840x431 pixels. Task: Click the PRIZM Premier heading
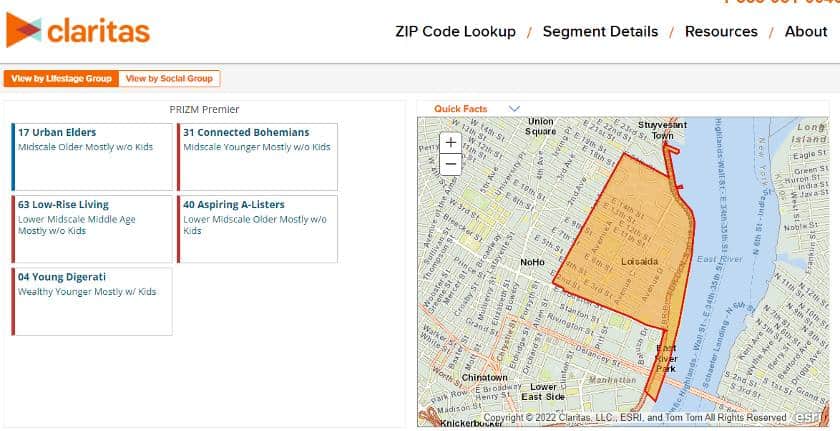(x=204, y=109)
